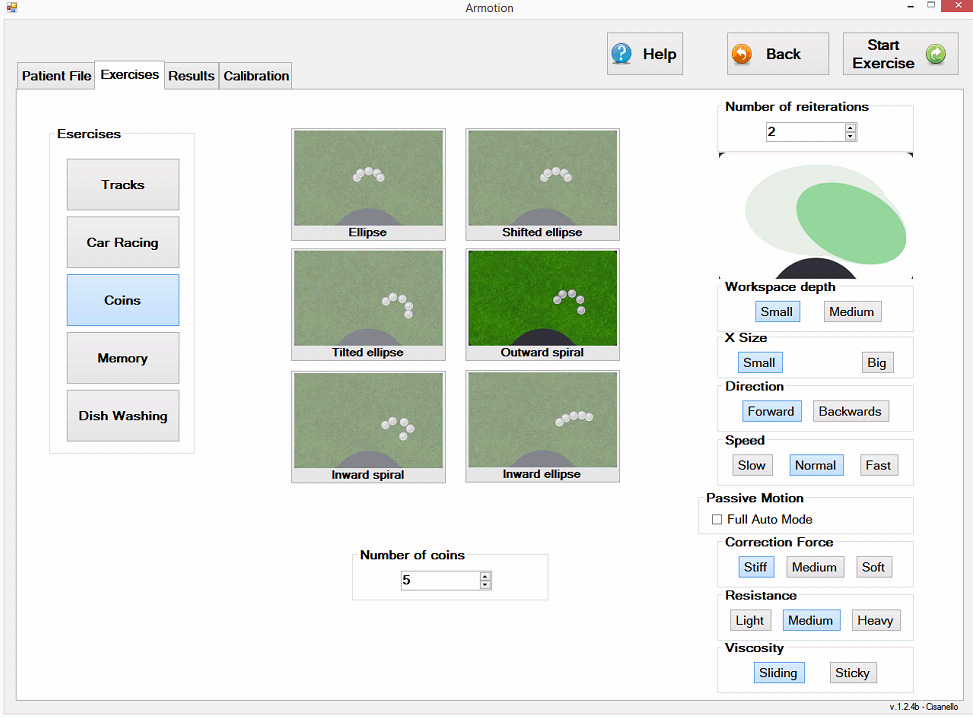Set Correction Force to Soft

873,567
